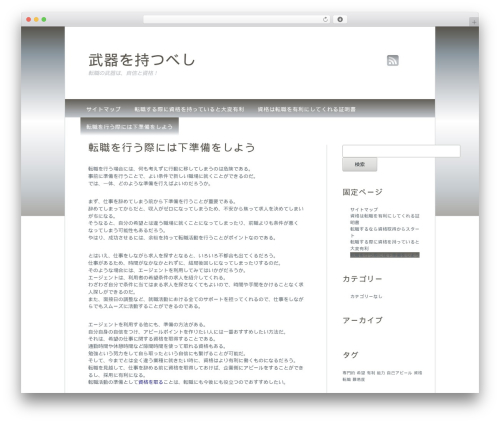
Task: Open the 難易度 tag
Action: [x=359, y=379]
